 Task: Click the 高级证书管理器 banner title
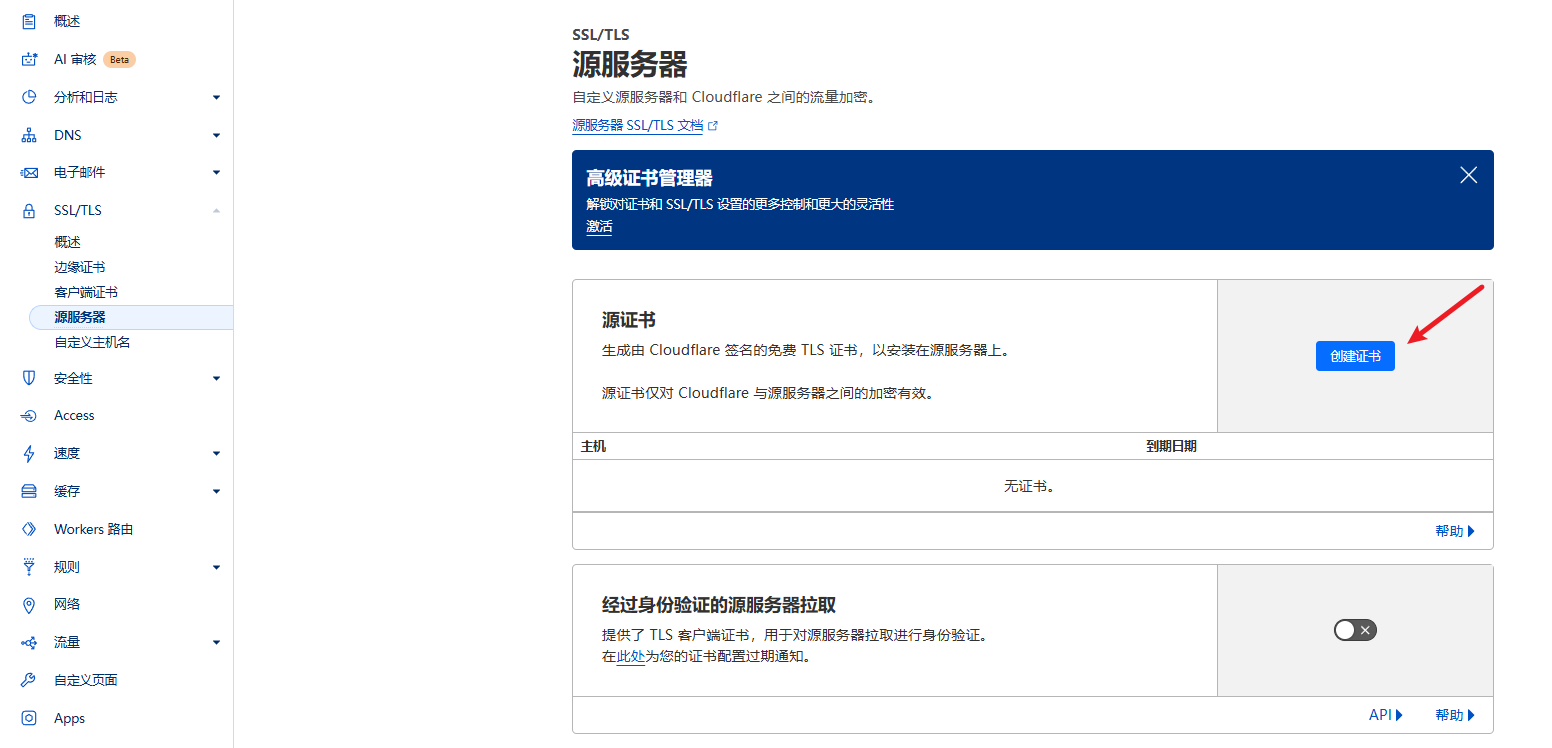pyautogui.click(x=649, y=178)
